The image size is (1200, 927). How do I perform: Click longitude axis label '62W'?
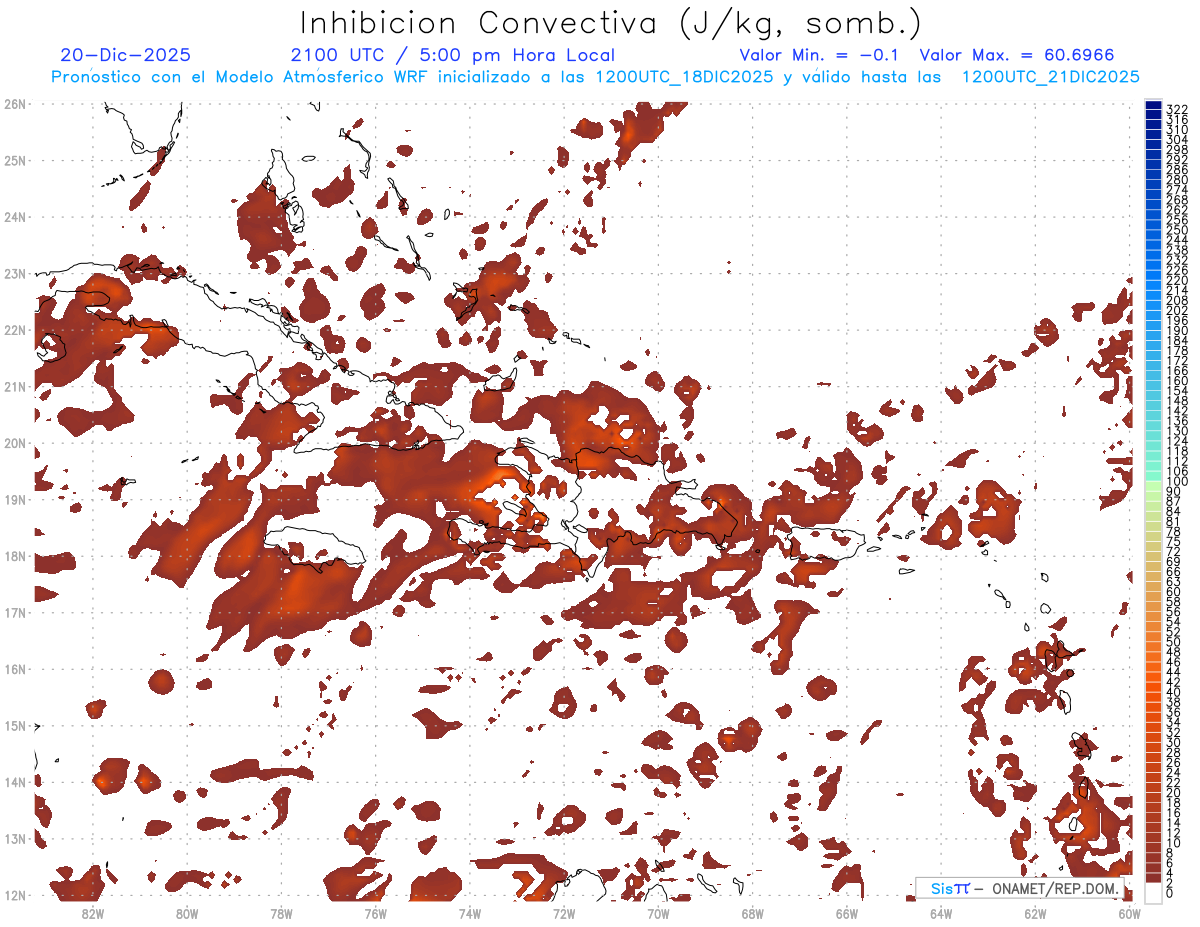pos(1035,913)
